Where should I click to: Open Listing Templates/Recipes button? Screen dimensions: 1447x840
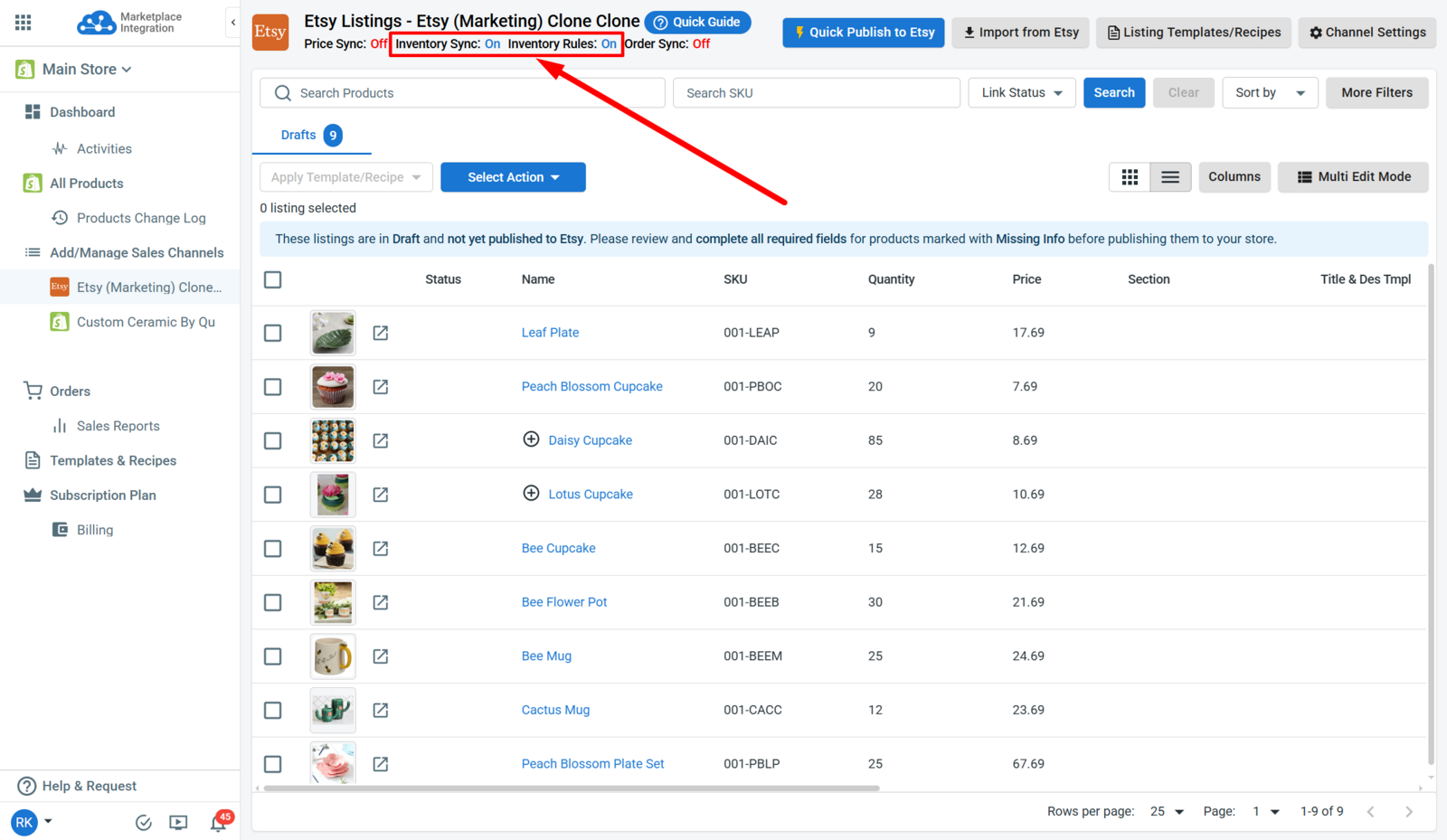(1194, 33)
